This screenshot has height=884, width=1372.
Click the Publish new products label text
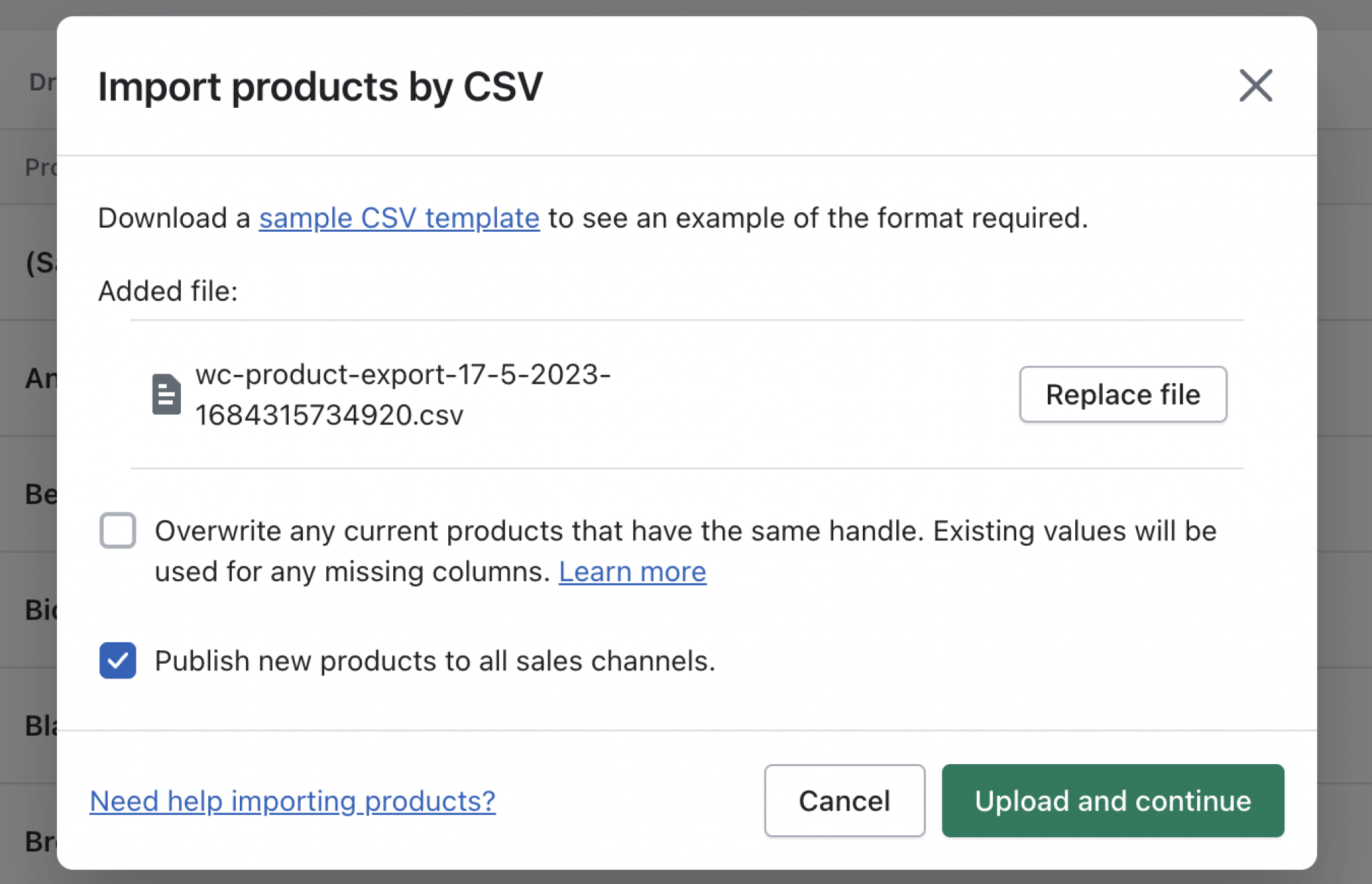tap(435, 661)
